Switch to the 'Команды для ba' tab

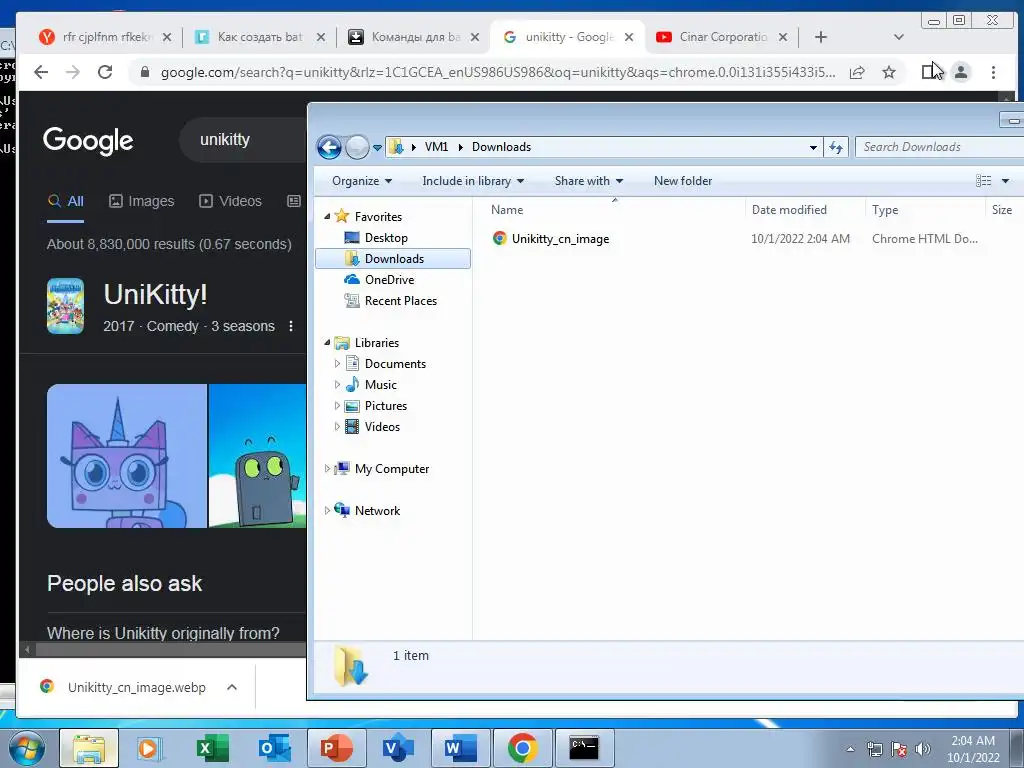pyautogui.click(x=415, y=37)
